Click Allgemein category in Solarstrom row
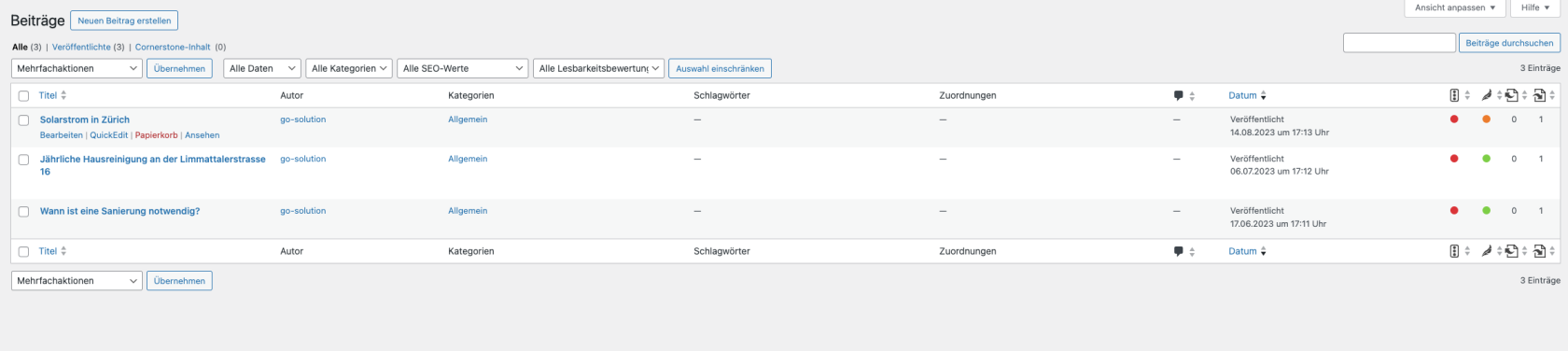 tap(468, 119)
